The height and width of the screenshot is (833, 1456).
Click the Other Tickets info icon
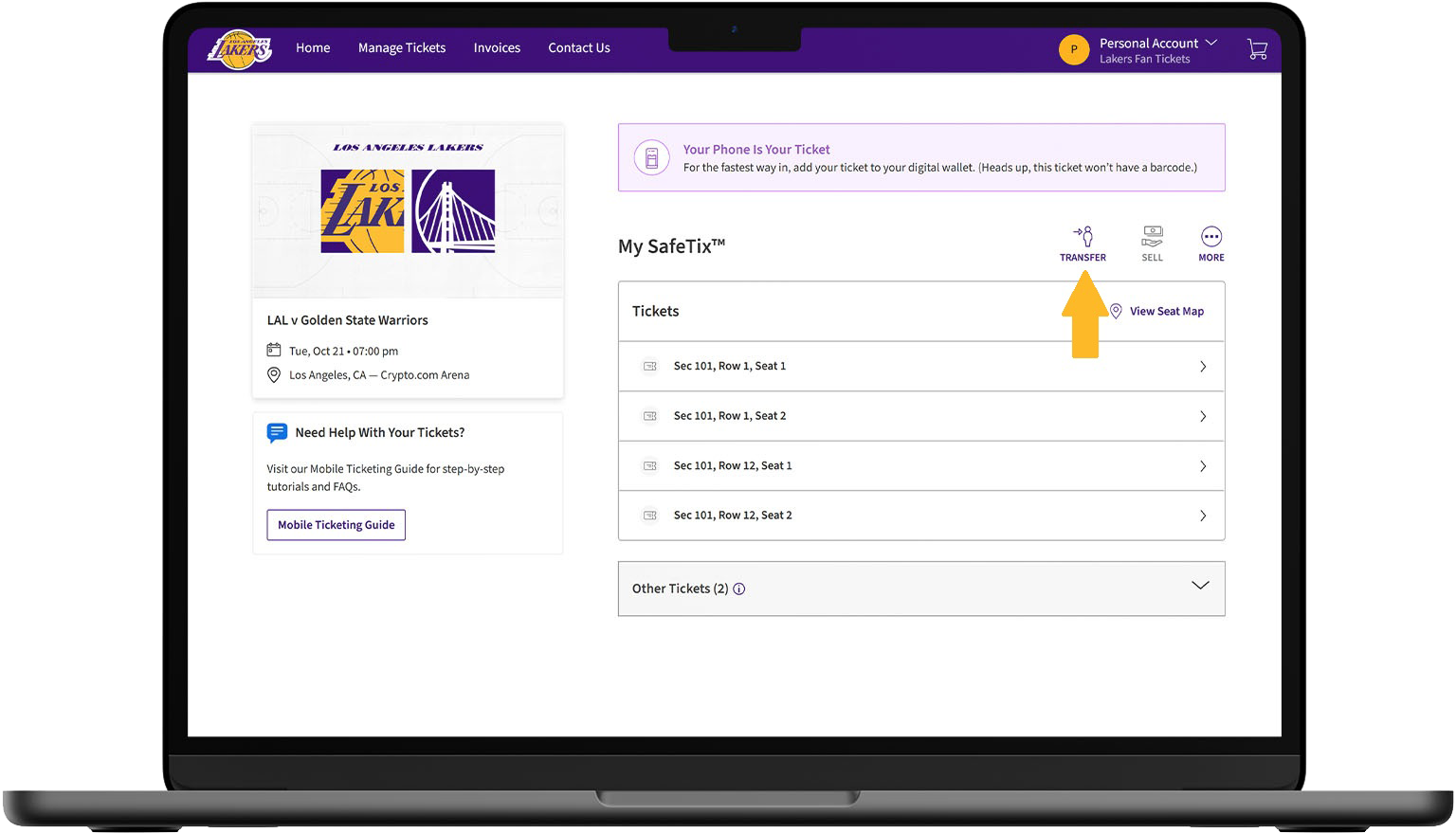pos(739,589)
